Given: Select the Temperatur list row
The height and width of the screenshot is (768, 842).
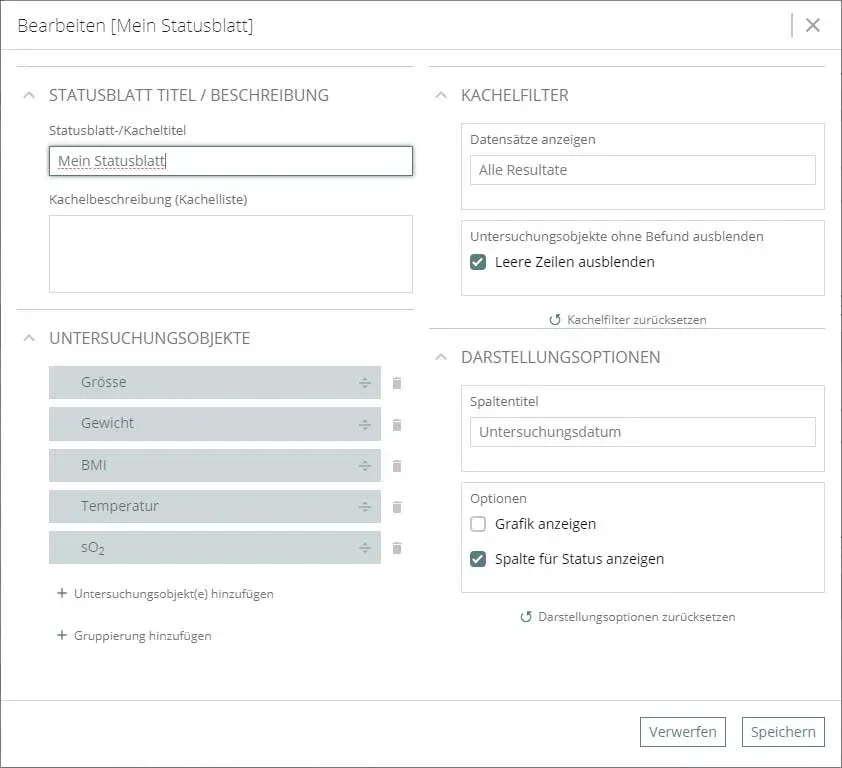Looking at the screenshot, I should [x=215, y=506].
